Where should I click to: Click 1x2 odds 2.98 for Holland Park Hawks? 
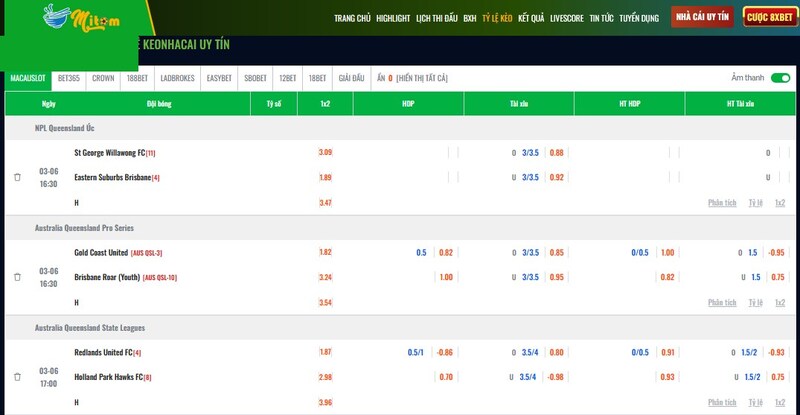(x=326, y=377)
